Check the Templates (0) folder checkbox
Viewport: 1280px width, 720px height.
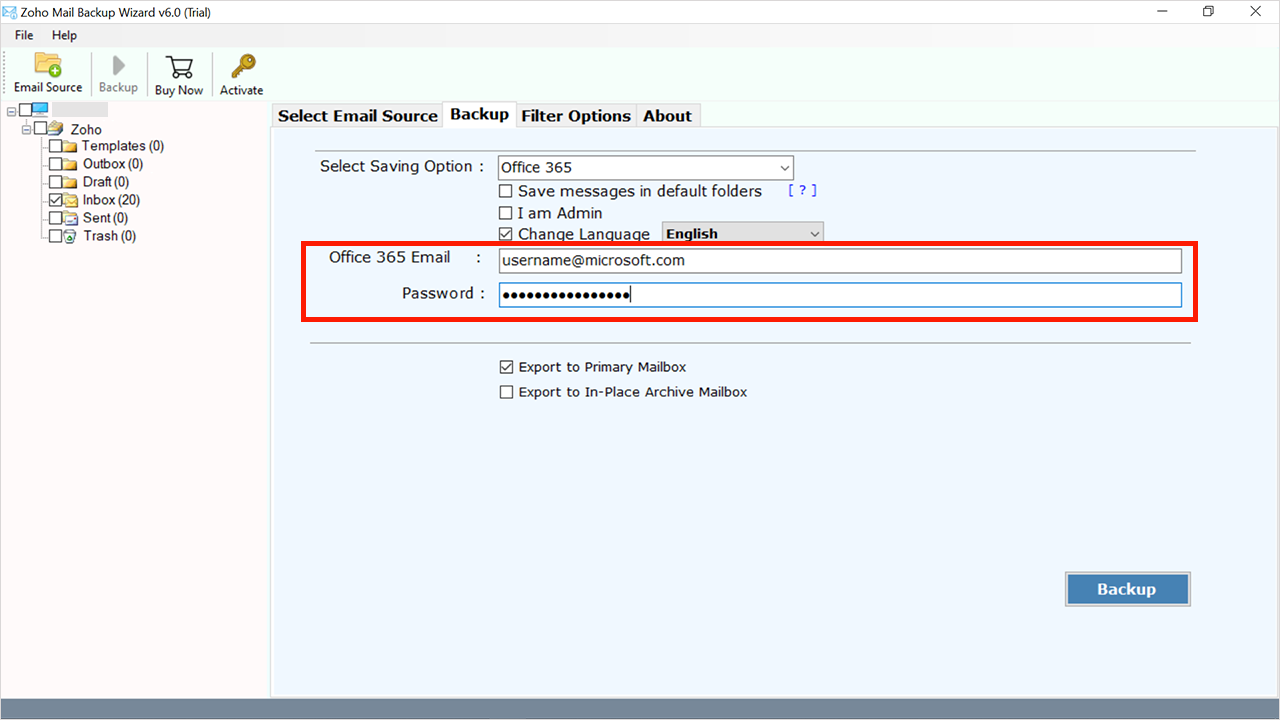coord(55,146)
